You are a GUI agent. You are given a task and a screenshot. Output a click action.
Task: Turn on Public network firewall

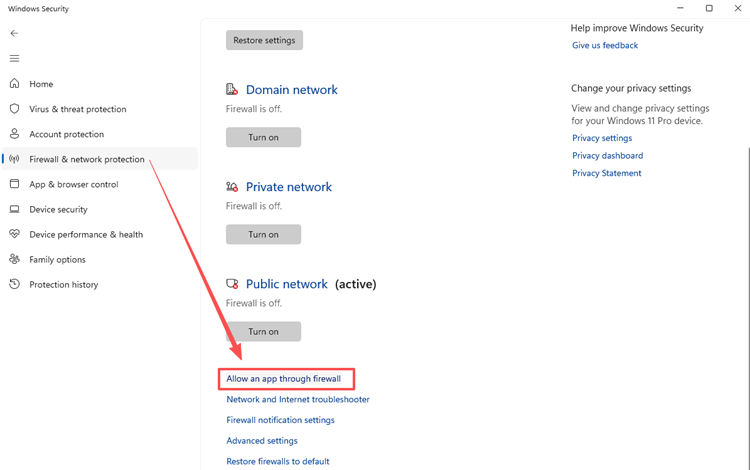263,331
